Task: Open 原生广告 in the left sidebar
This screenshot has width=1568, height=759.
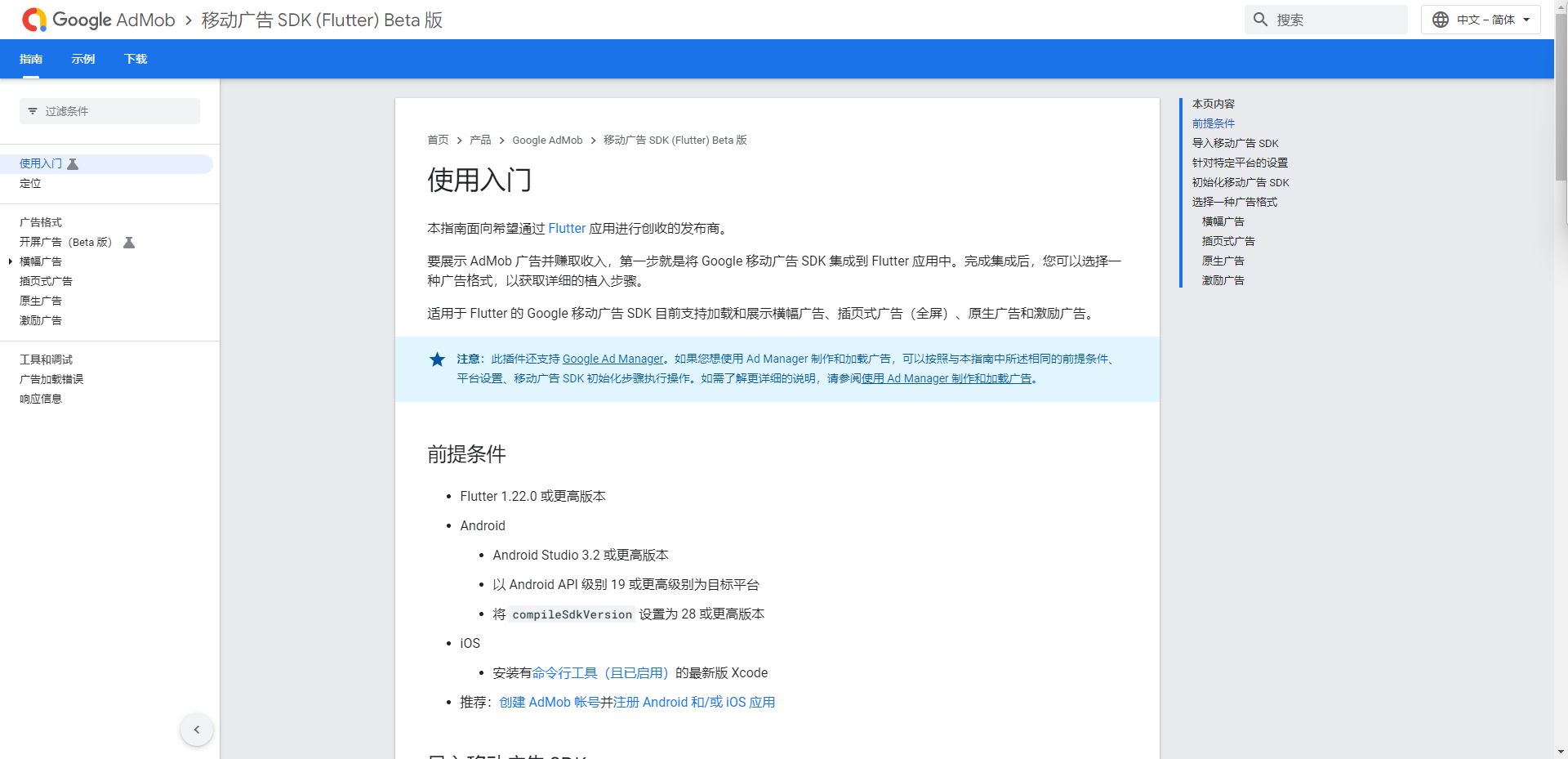Action: click(x=41, y=301)
